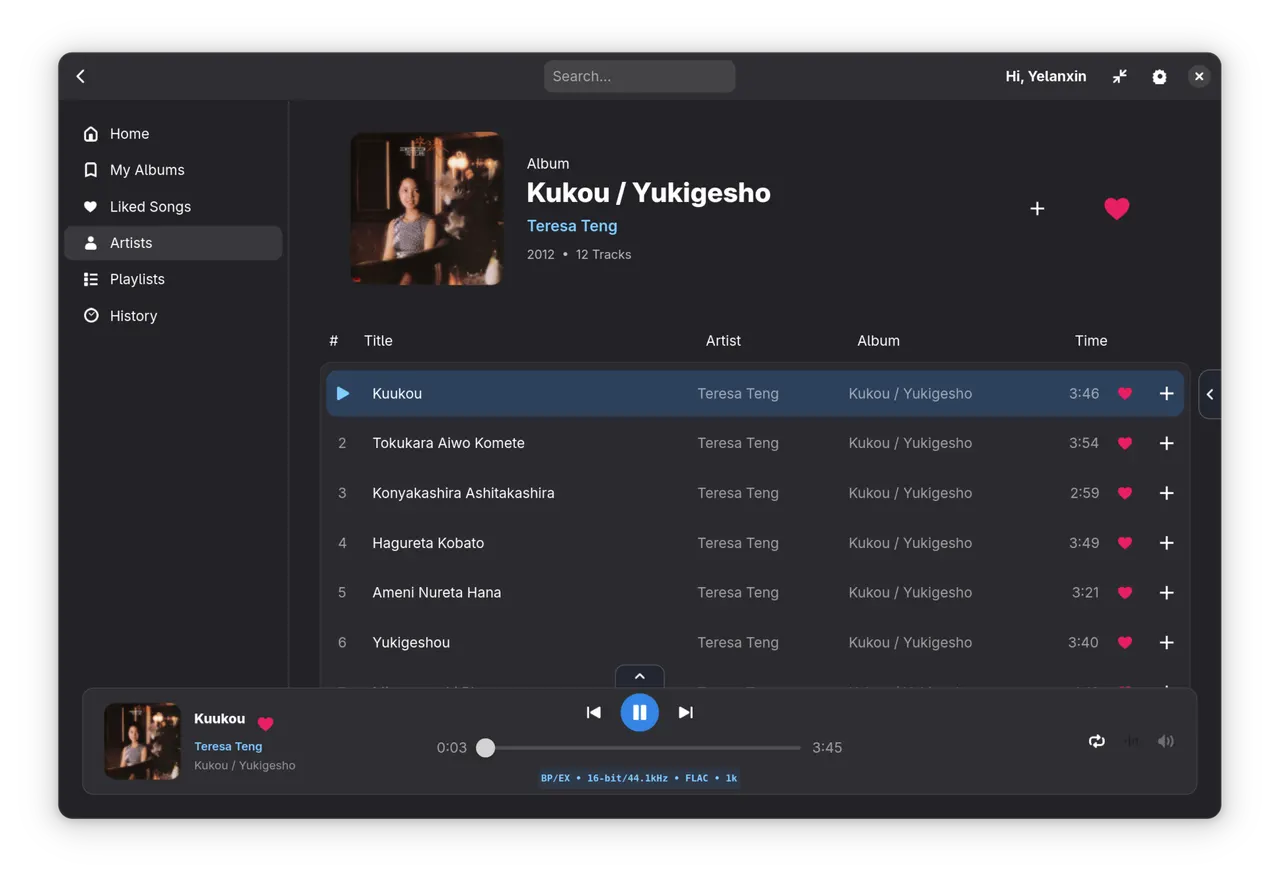
Task: Open Kukou / Yukigesho album from player bar
Action: point(245,765)
